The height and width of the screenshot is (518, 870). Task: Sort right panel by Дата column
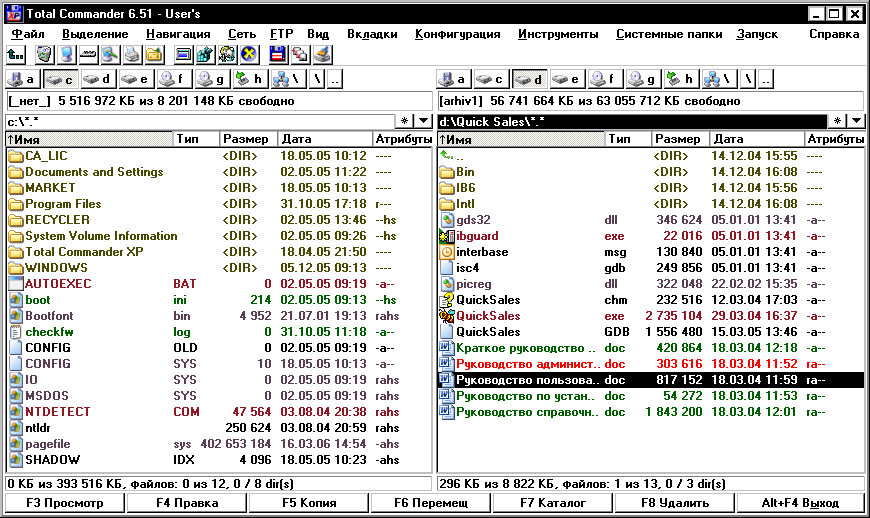[756, 139]
